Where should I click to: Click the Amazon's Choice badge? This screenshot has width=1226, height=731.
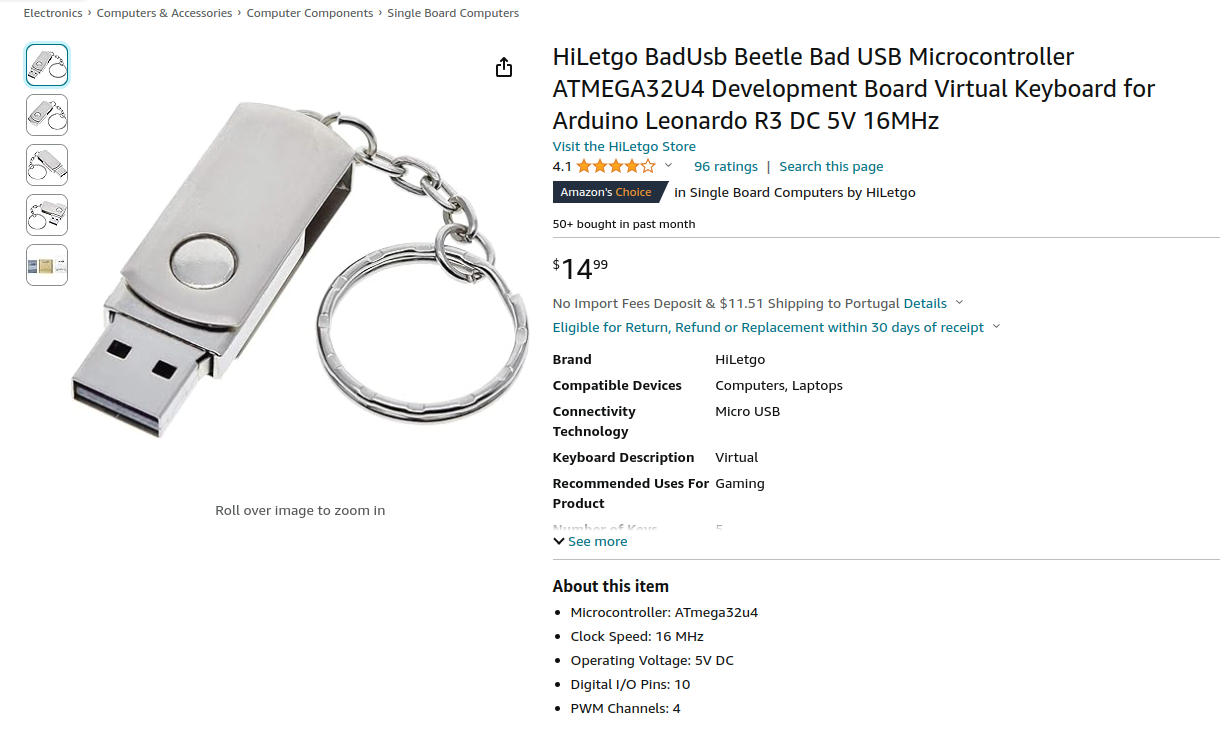pos(607,192)
